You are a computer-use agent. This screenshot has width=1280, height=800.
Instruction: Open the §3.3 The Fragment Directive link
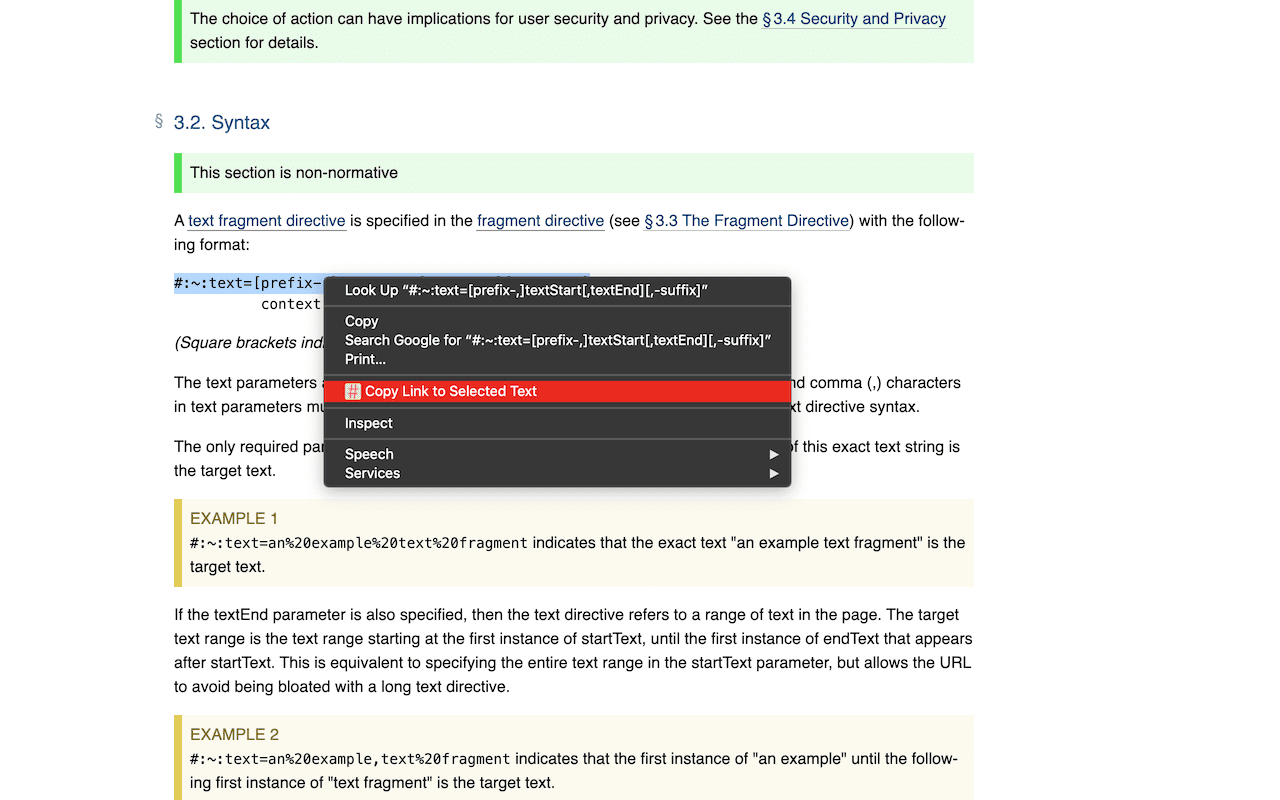[746, 220]
